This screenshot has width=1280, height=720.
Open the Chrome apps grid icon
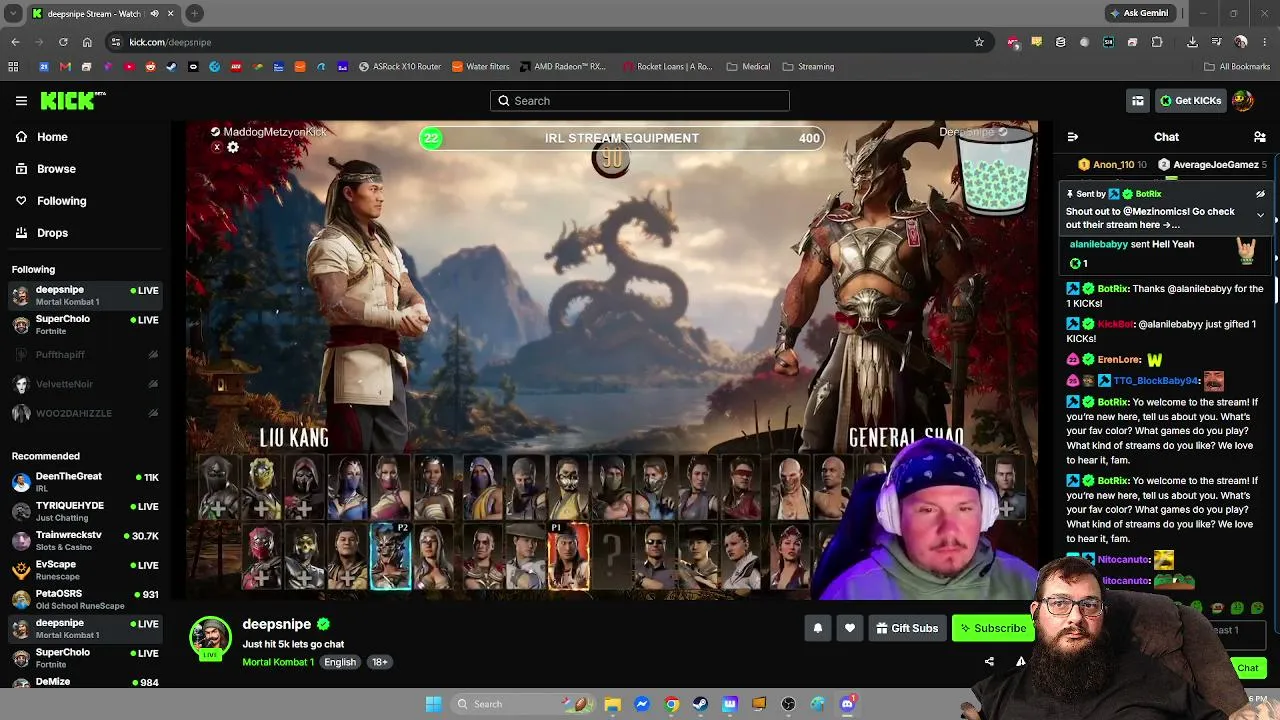(13, 67)
